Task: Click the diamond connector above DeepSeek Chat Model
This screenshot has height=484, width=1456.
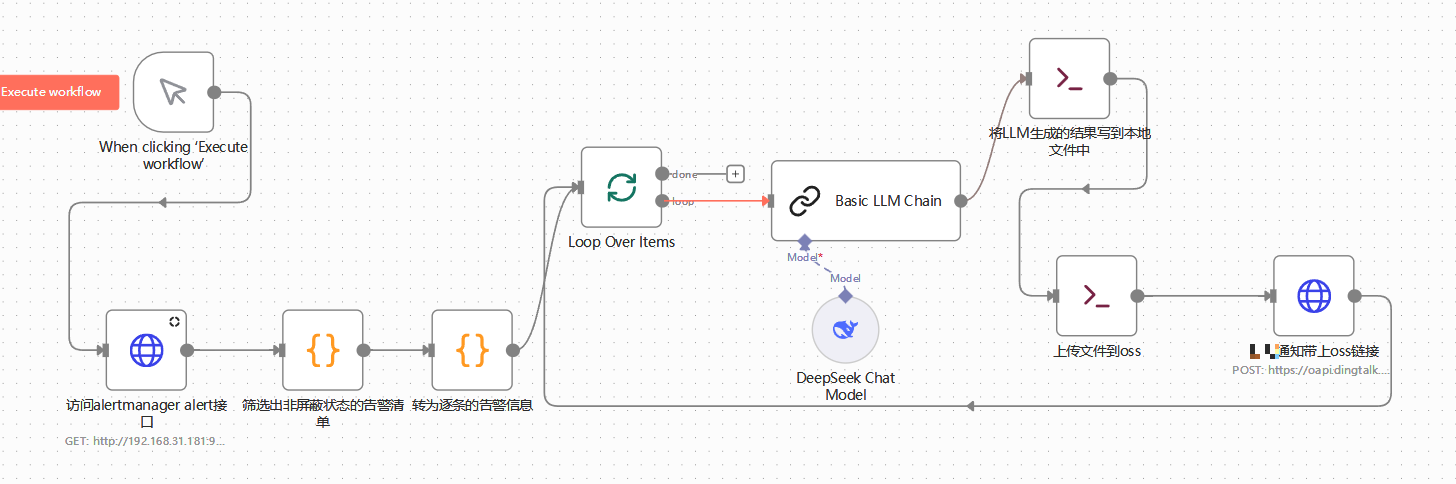Action: click(x=845, y=295)
